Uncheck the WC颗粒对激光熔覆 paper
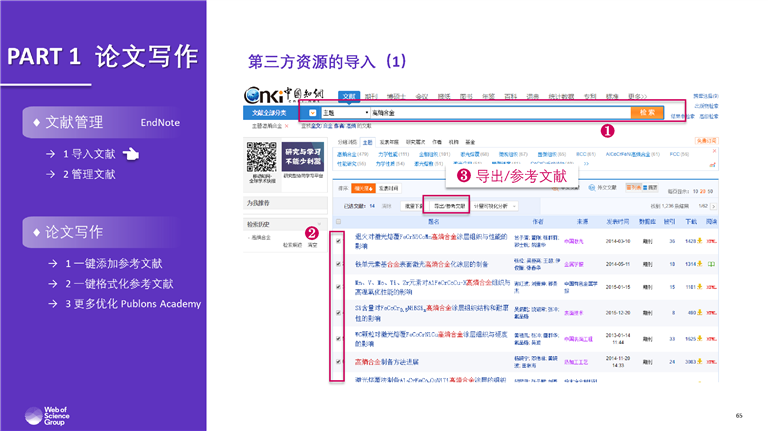 tap(338, 338)
